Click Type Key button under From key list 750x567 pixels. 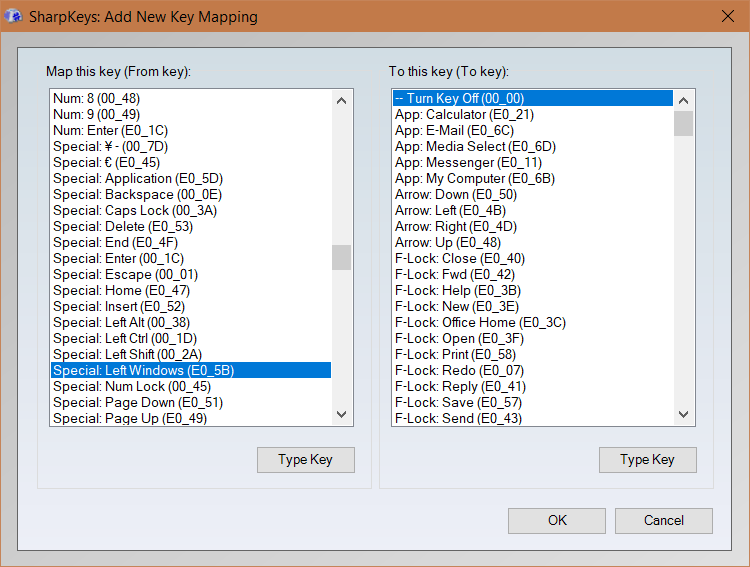(306, 460)
